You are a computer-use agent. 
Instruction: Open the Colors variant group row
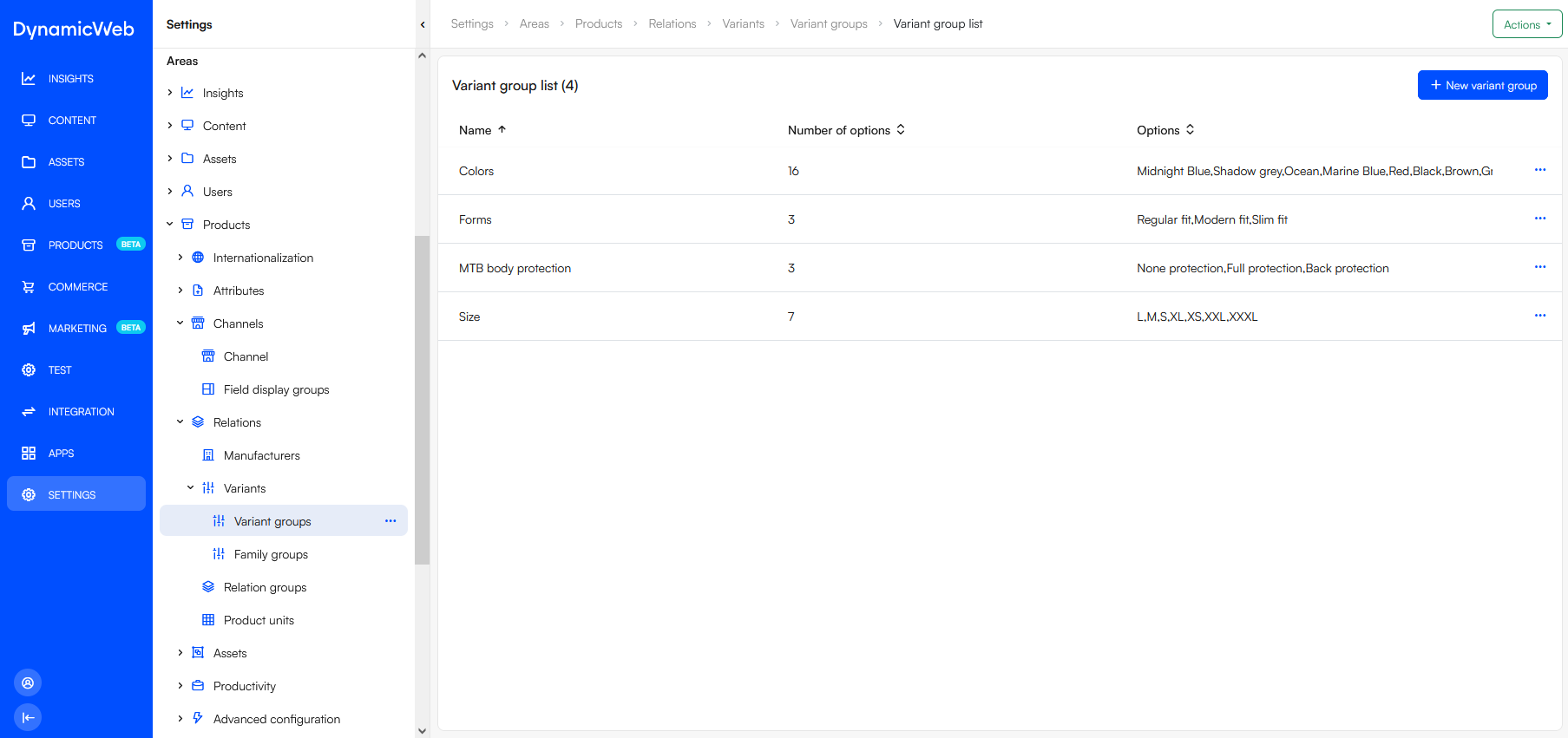coord(1000,171)
